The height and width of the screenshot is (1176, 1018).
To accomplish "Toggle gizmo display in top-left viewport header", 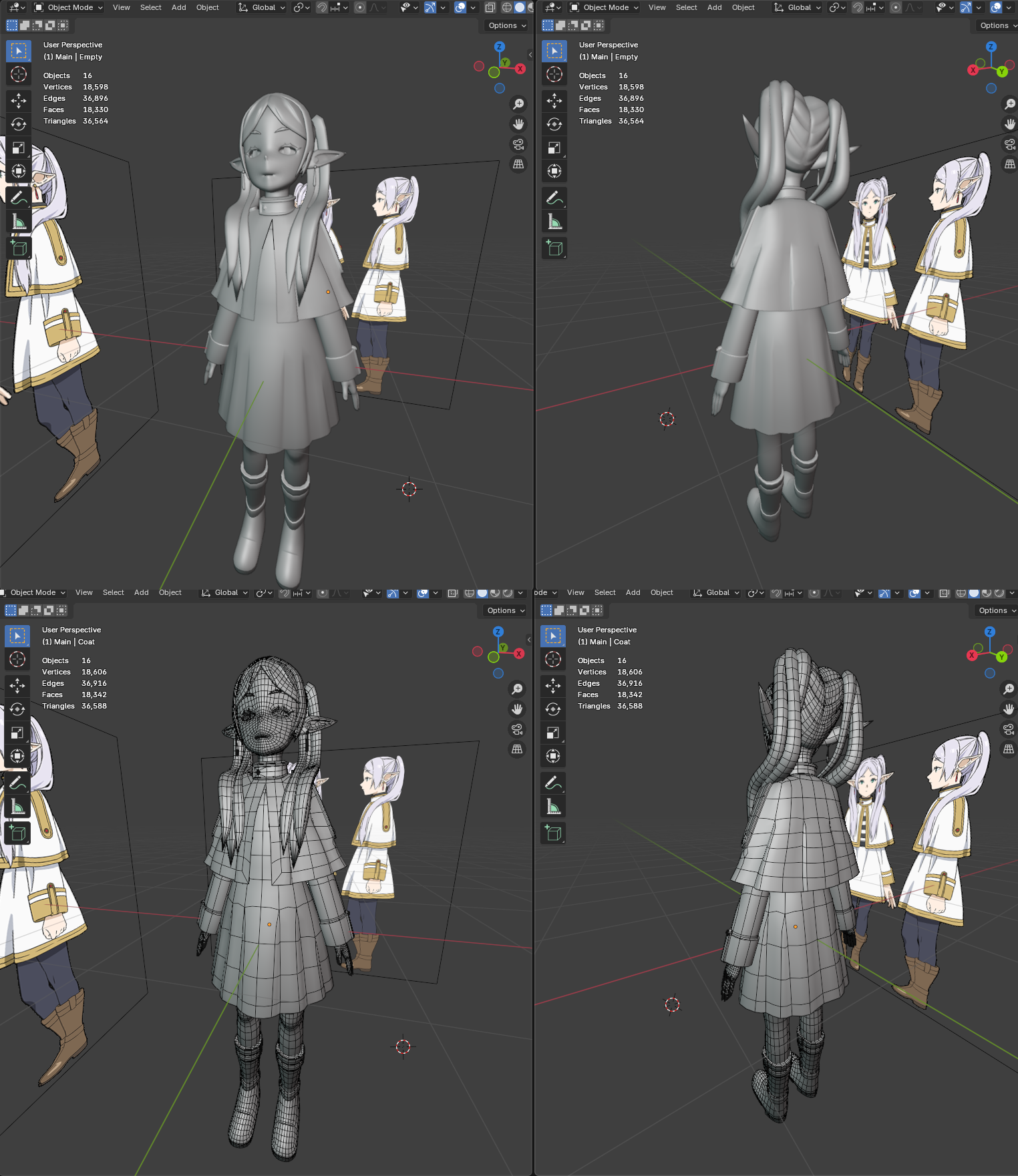I will pyautogui.click(x=430, y=7).
